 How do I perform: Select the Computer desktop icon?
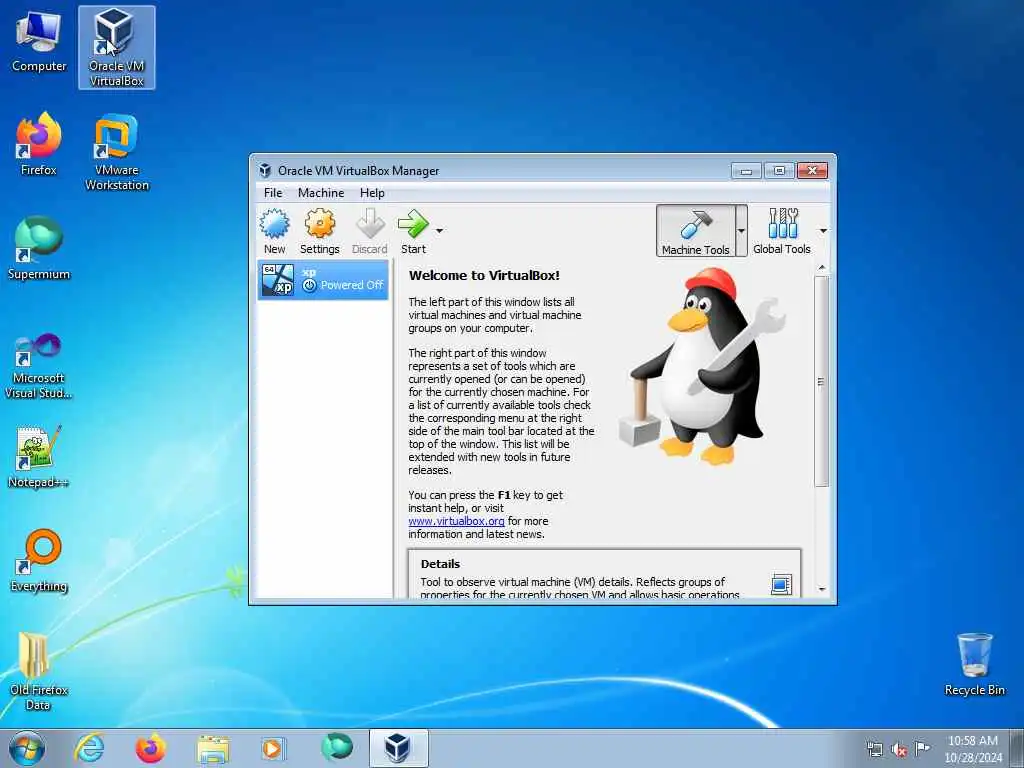(x=39, y=42)
